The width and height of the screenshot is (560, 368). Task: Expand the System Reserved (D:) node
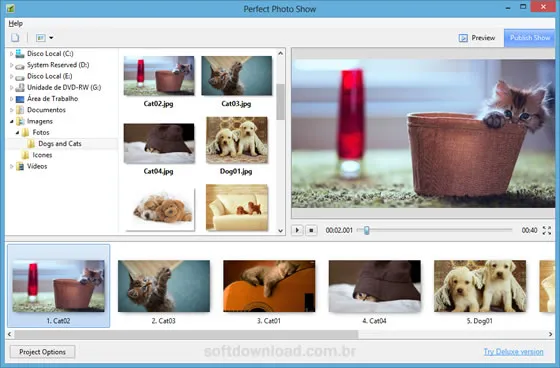tap(11, 65)
